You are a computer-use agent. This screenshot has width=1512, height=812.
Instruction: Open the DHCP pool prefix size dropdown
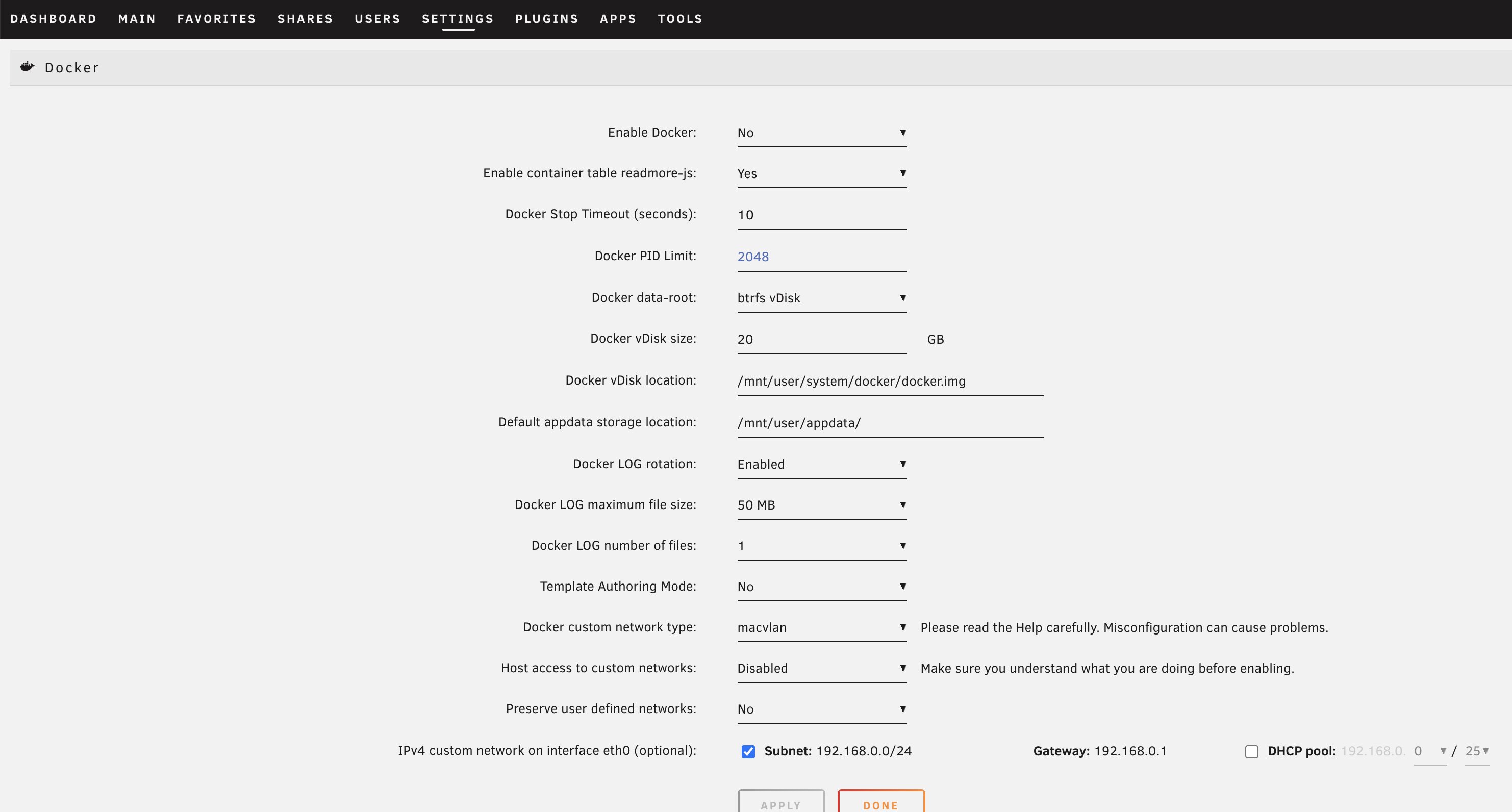[x=1477, y=751]
